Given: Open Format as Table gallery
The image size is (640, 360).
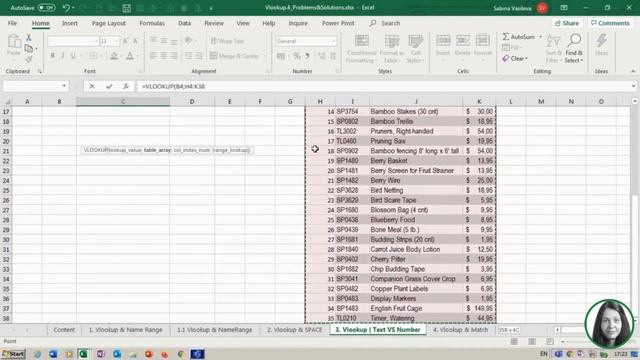Looking at the screenshot, I should 391,49.
